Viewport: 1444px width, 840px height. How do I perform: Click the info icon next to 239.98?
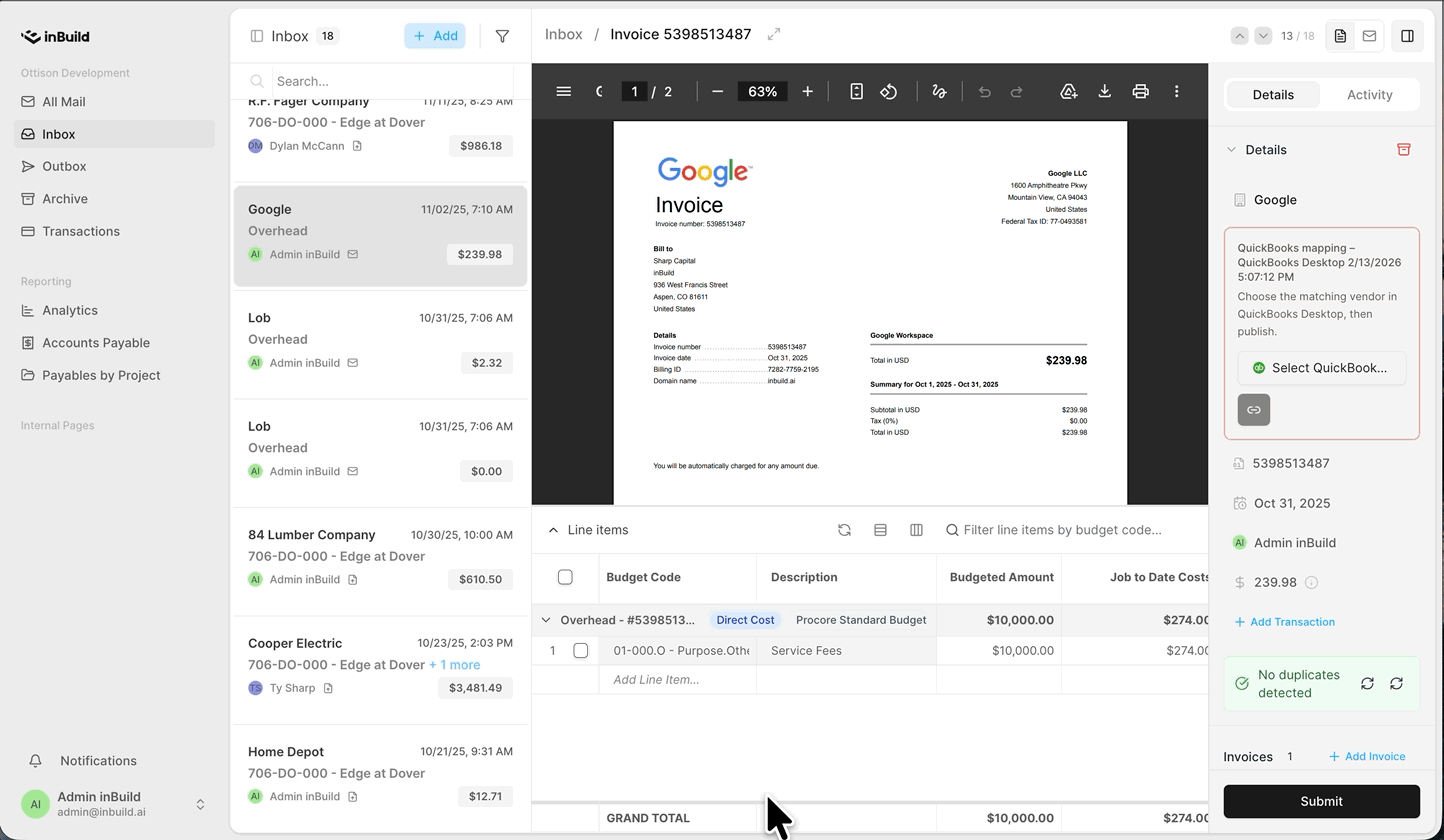1311,582
